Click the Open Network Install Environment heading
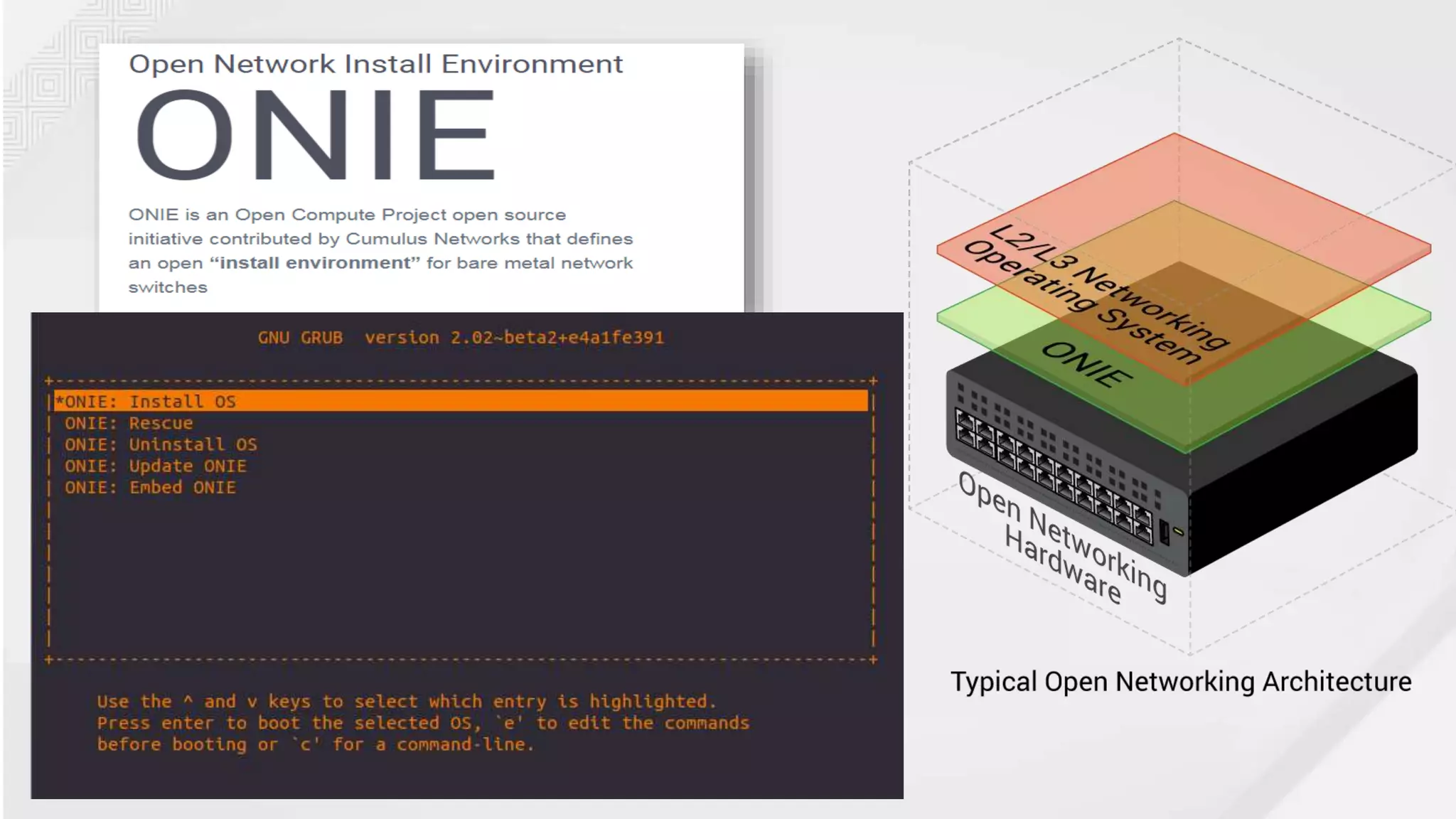This screenshot has height=819, width=1456. [x=375, y=64]
